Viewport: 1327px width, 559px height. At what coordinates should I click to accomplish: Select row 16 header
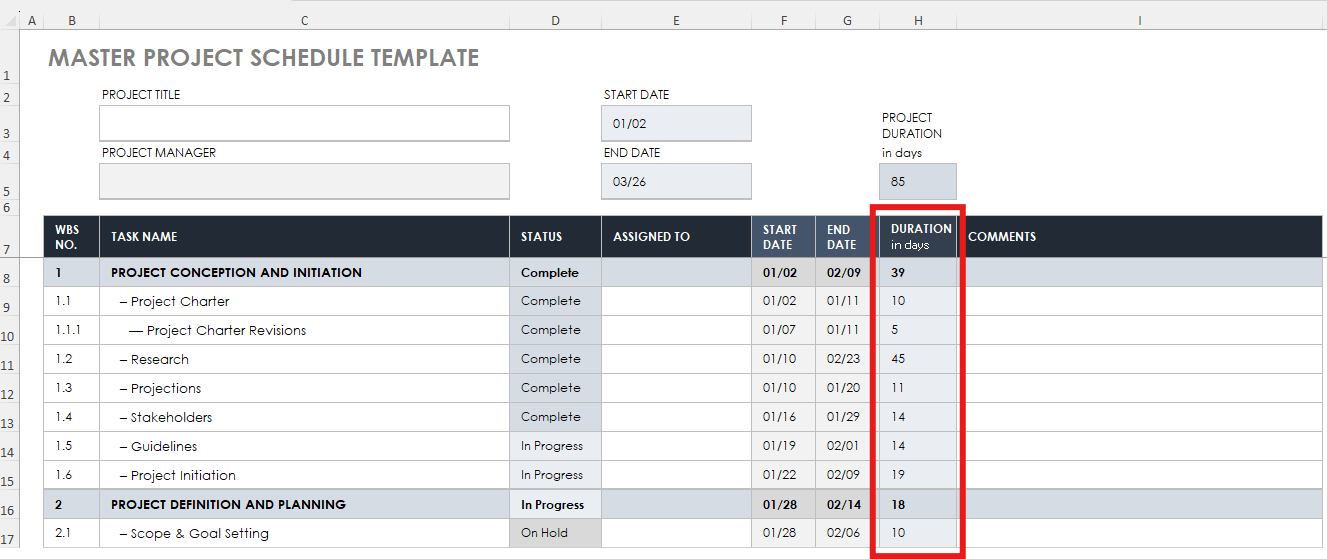[x=8, y=504]
